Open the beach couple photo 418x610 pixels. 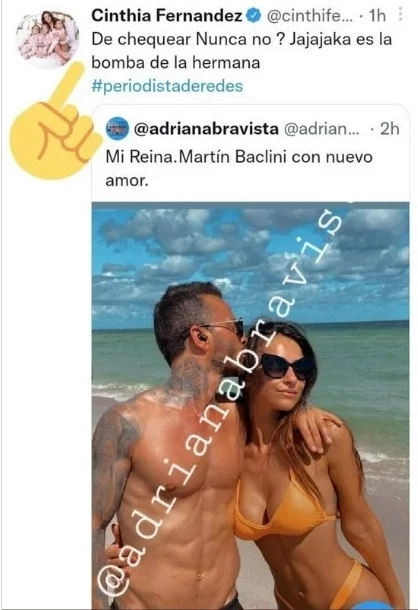click(x=250, y=405)
